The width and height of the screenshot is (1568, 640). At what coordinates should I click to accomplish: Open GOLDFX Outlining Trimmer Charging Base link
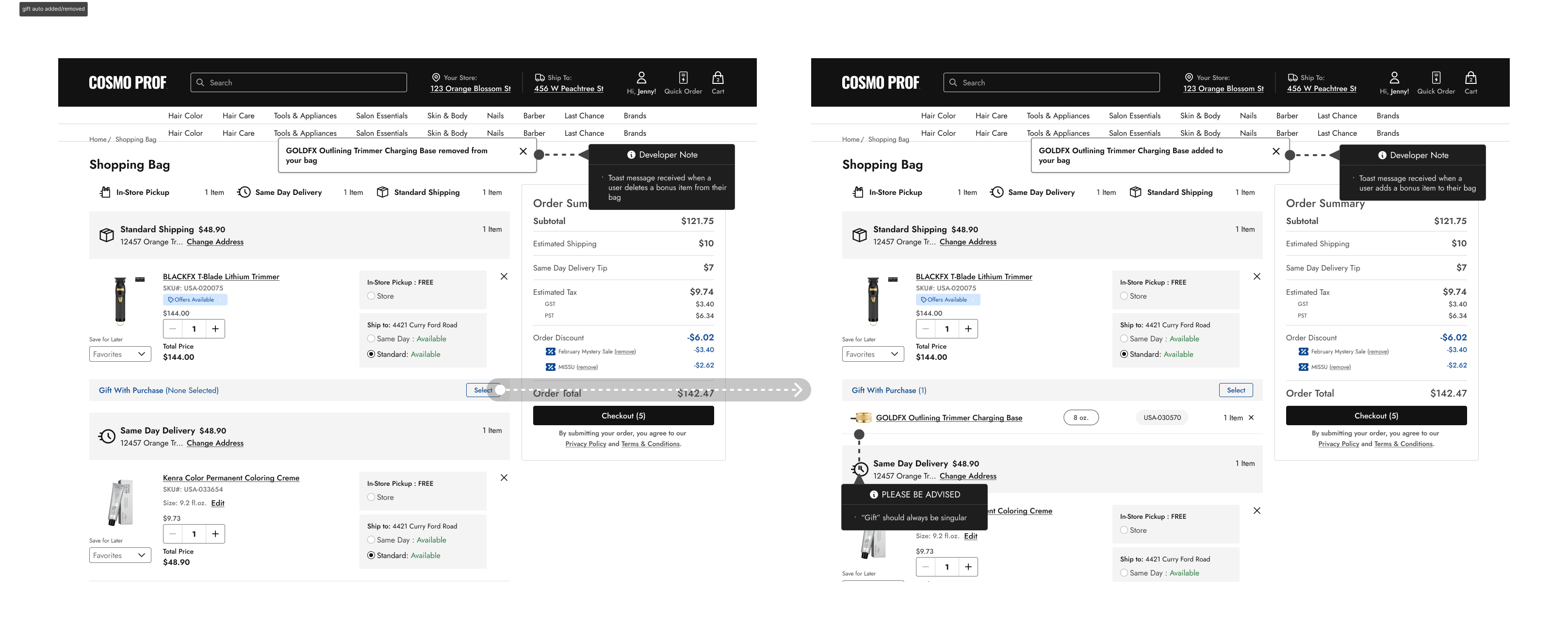tap(949, 418)
